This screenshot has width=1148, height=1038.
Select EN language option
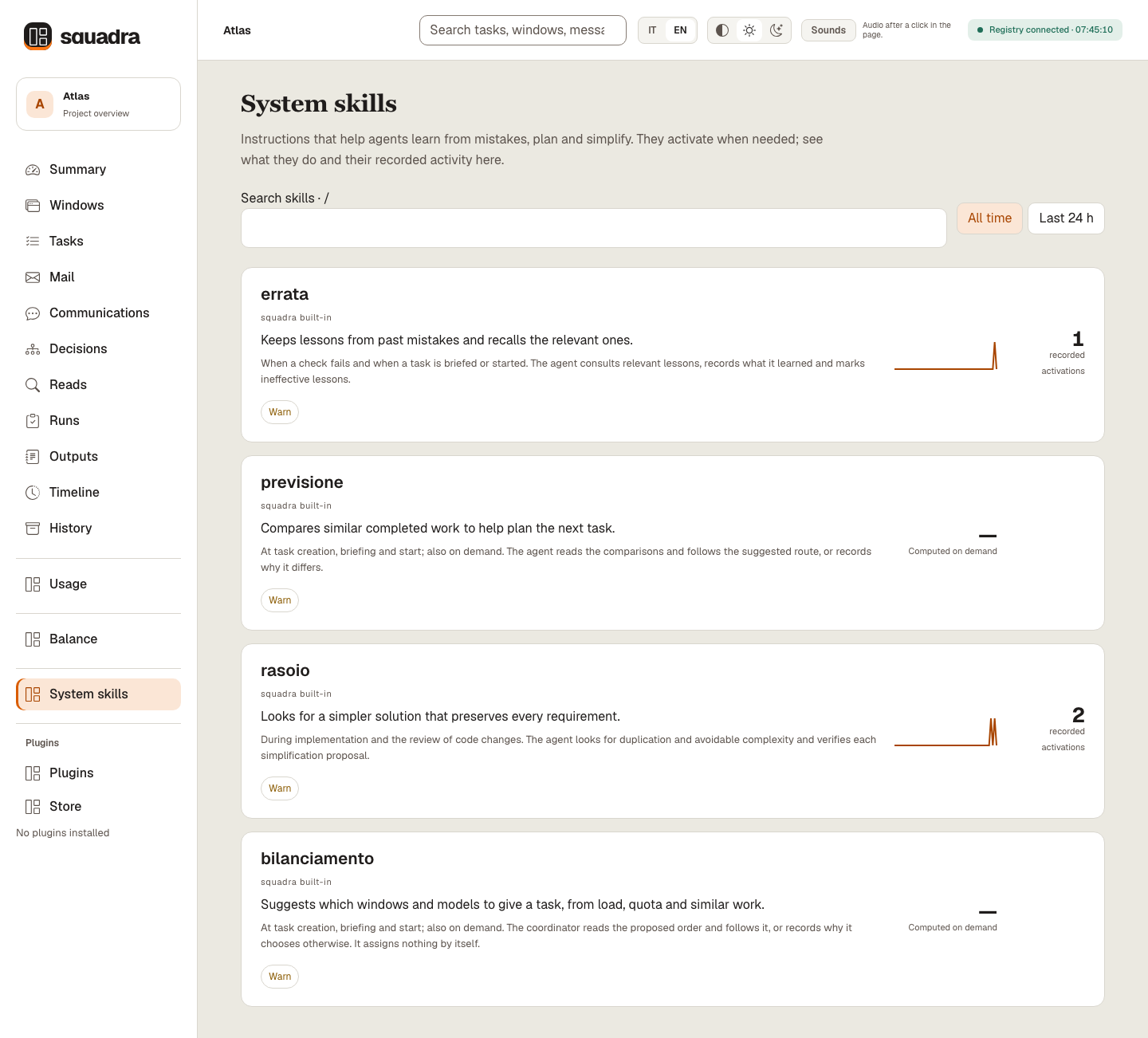tap(680, 30)
